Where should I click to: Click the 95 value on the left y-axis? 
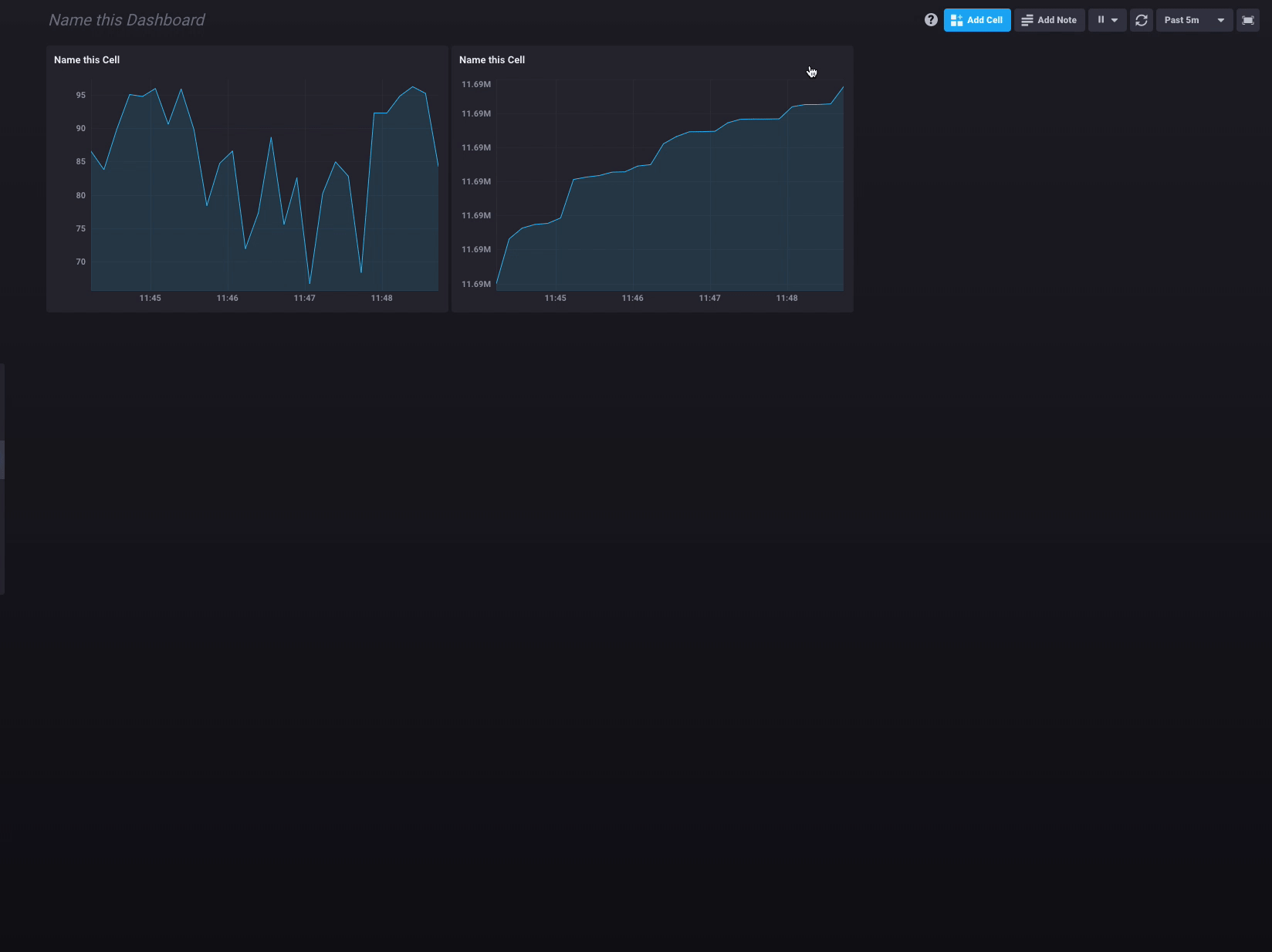pos(80,95)
